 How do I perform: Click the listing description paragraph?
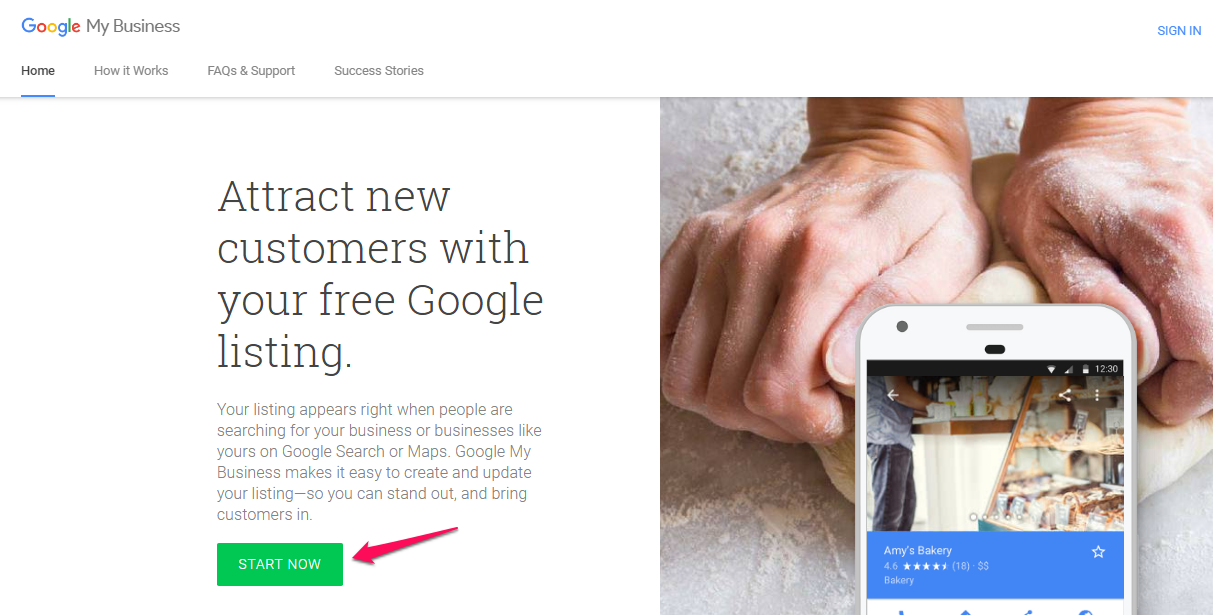[x=380, y=462]
